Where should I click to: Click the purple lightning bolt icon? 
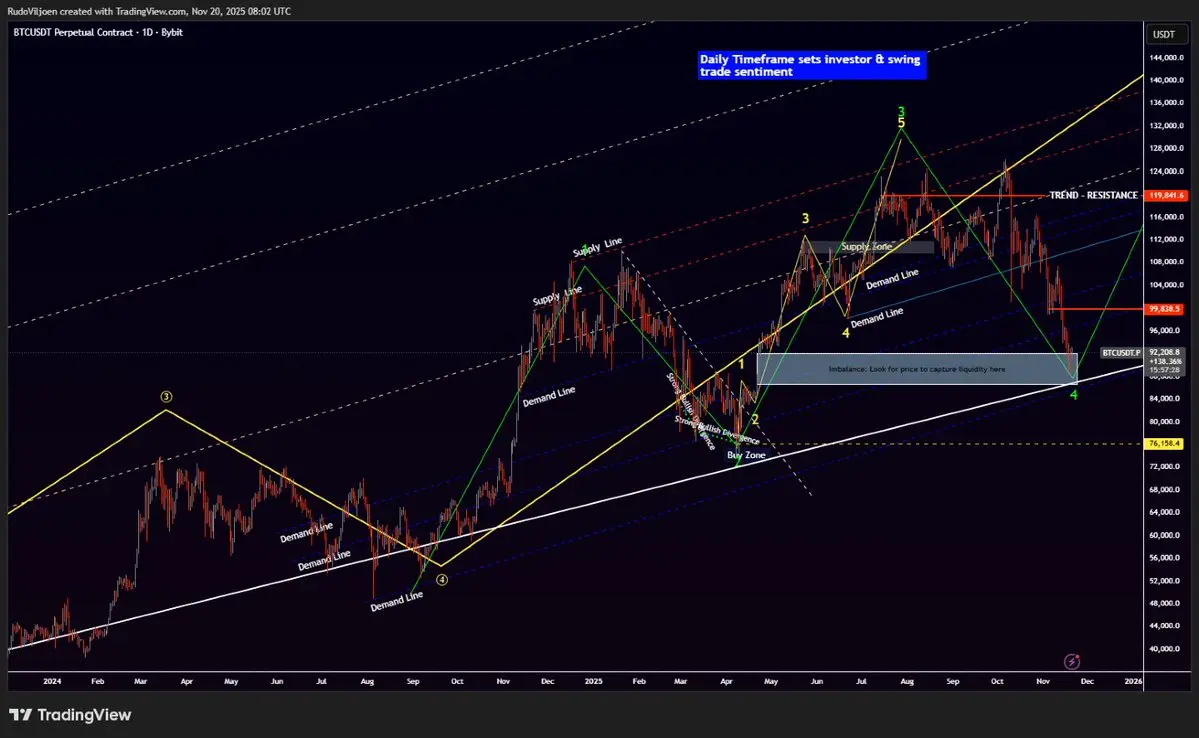tap(1072, 662)
